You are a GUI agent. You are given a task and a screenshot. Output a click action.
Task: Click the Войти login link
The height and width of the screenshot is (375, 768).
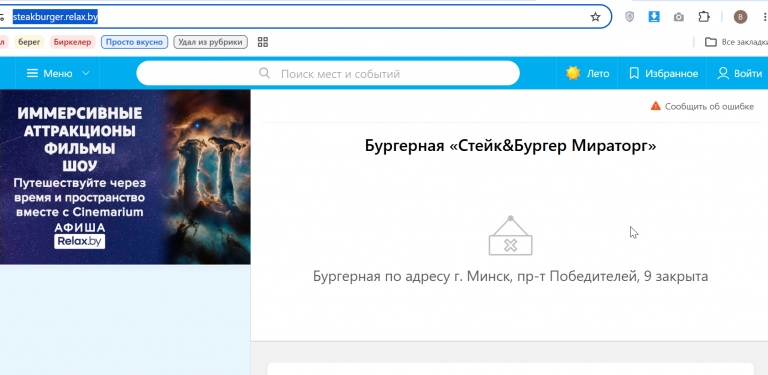pos(748,73)
